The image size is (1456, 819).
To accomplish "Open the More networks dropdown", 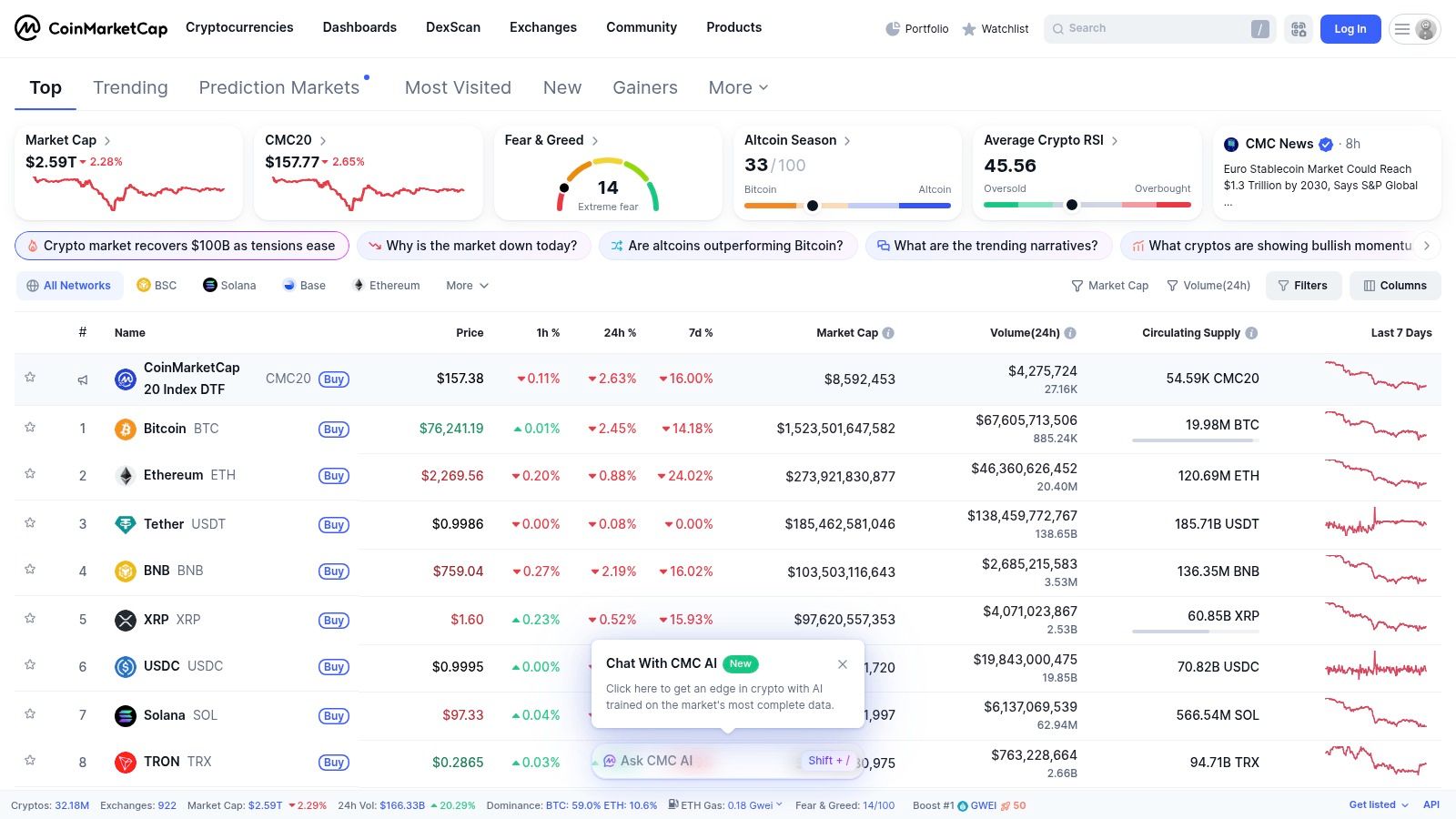I will pyautogui.click(x=466, y=285).
